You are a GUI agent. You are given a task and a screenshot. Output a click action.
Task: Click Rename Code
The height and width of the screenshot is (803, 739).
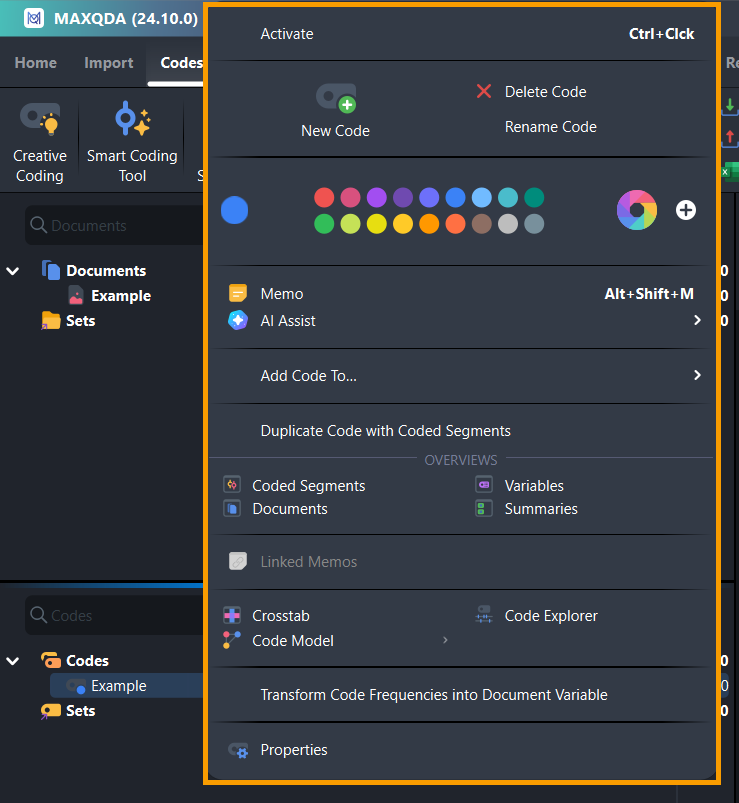tap(550, 127)
